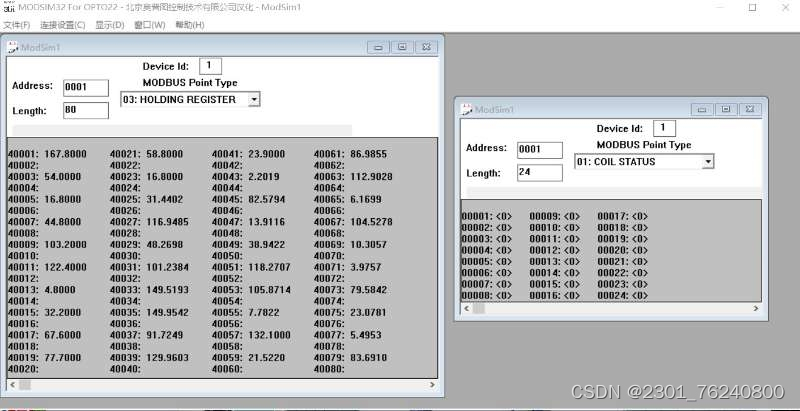This screenshot has height=411, width=800.
Task: Click left scroll arrow in holding register window
Action: 12,384
